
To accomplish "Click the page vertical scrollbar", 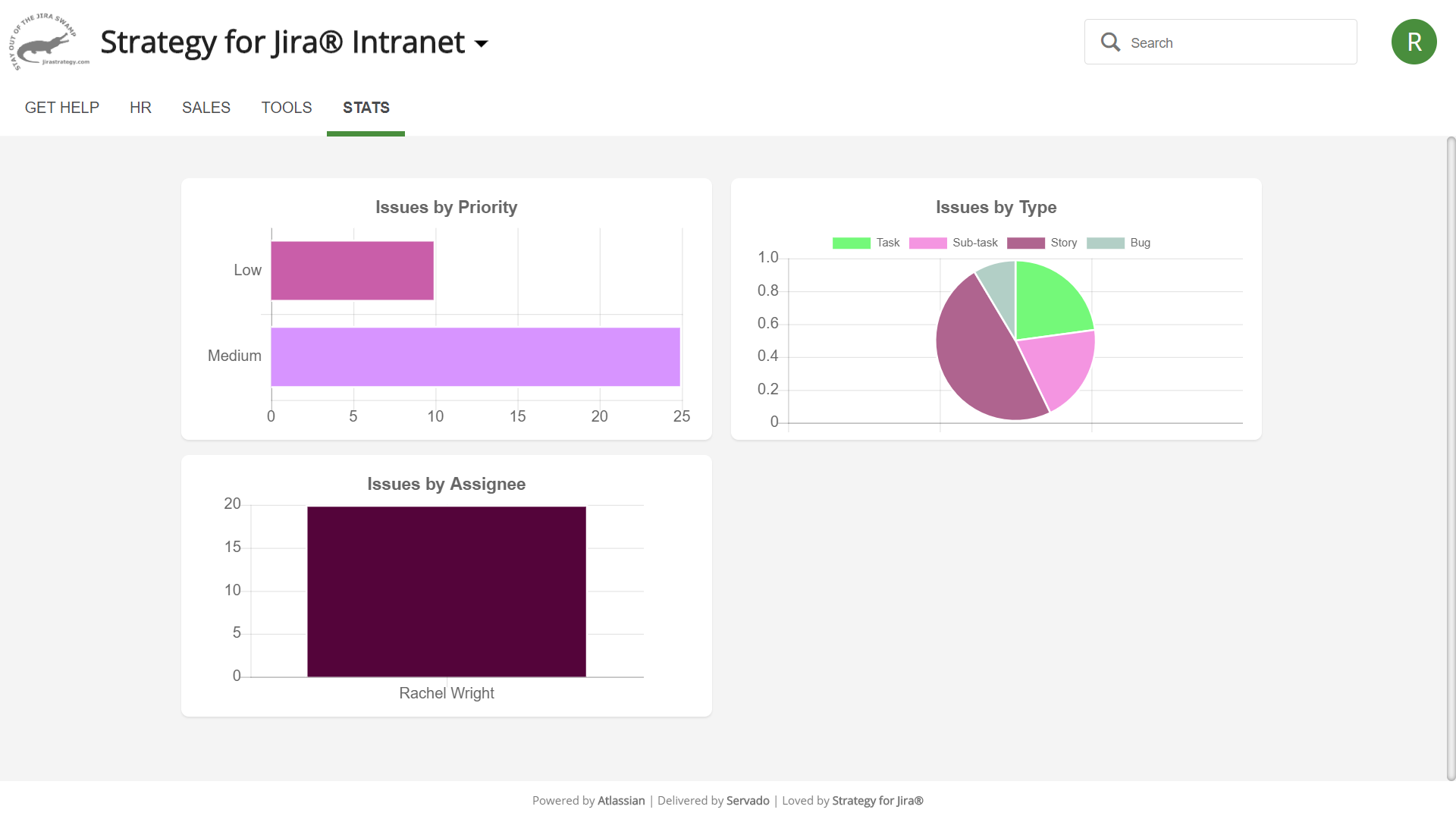I will point(1451,455).
